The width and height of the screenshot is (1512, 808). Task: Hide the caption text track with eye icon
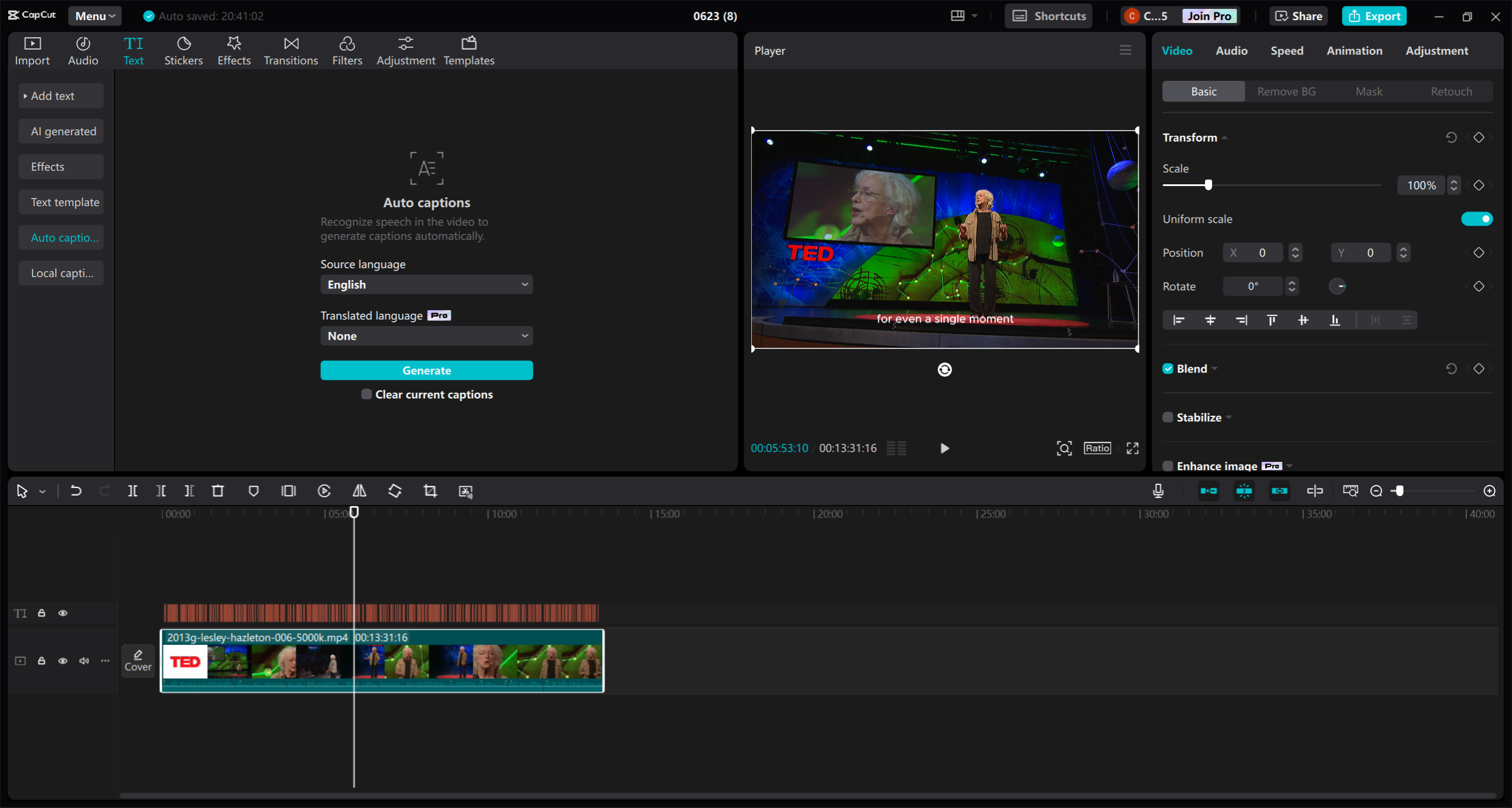[x=63, y=613]
